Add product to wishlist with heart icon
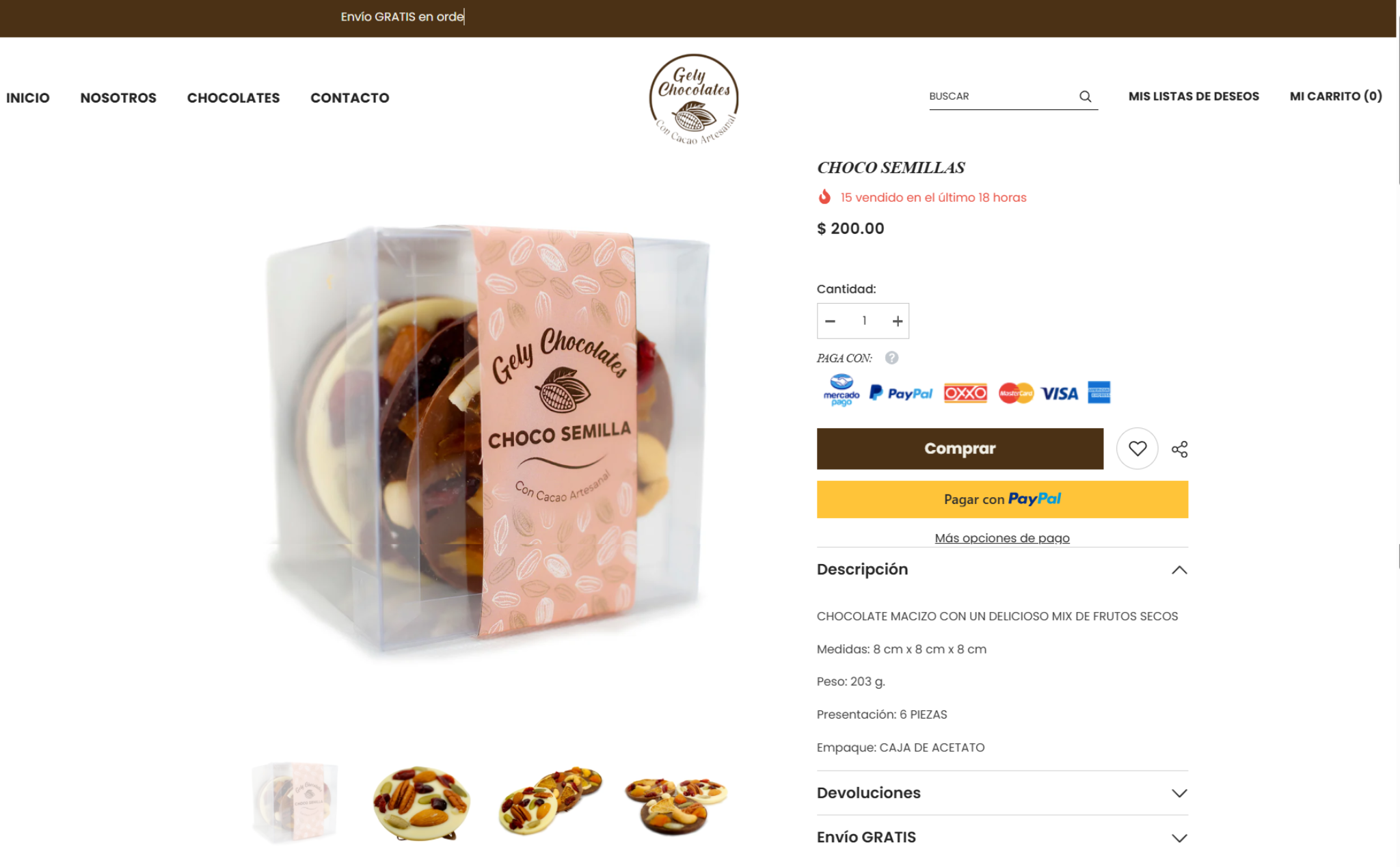Image resolution: width=1400 pixels, height=867 pixels. click(x=1137, y=449)
